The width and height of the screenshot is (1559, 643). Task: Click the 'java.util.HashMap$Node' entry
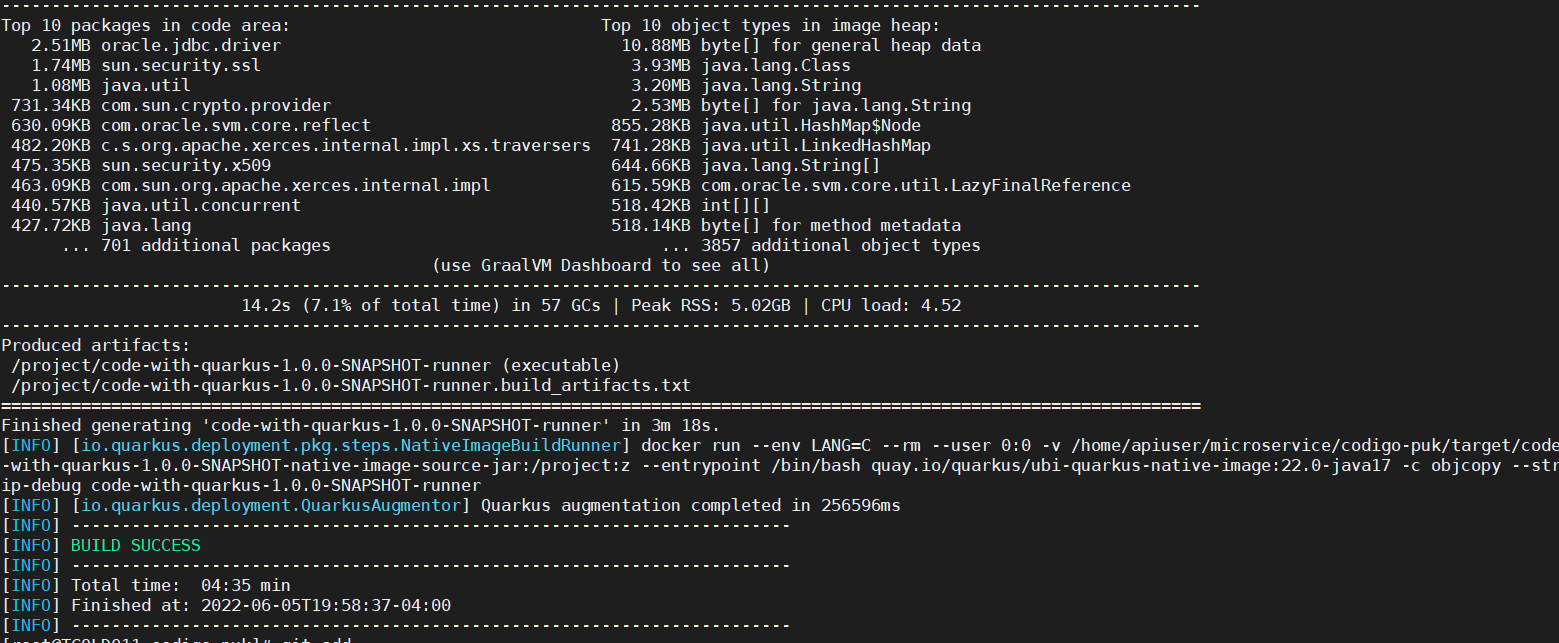[x=811, y=126]
